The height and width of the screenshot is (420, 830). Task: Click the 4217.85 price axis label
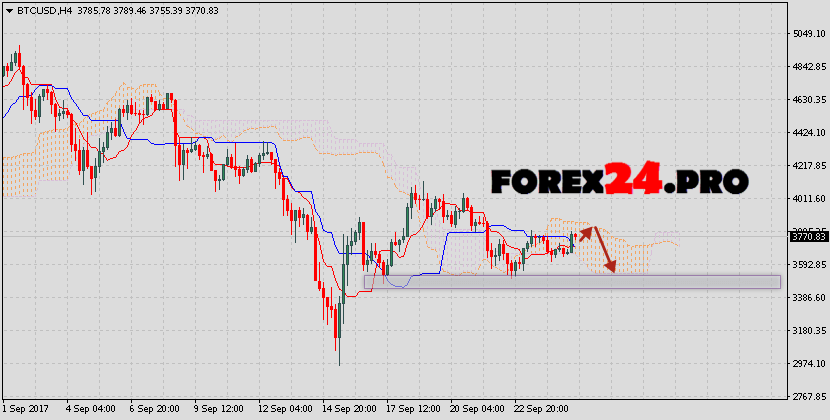click(x=808, y=166)
